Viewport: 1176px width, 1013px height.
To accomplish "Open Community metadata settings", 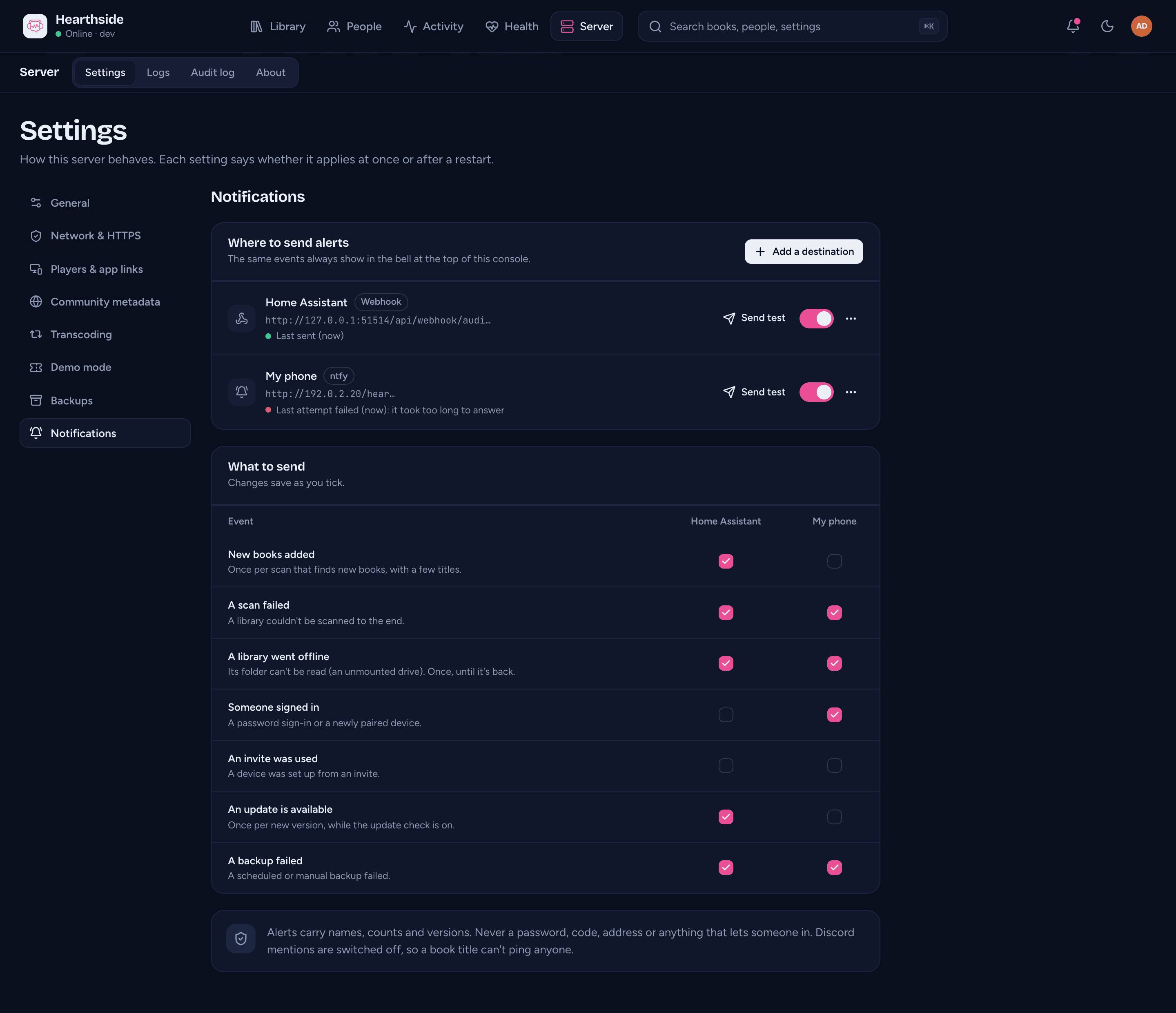I will click(105, 301).
